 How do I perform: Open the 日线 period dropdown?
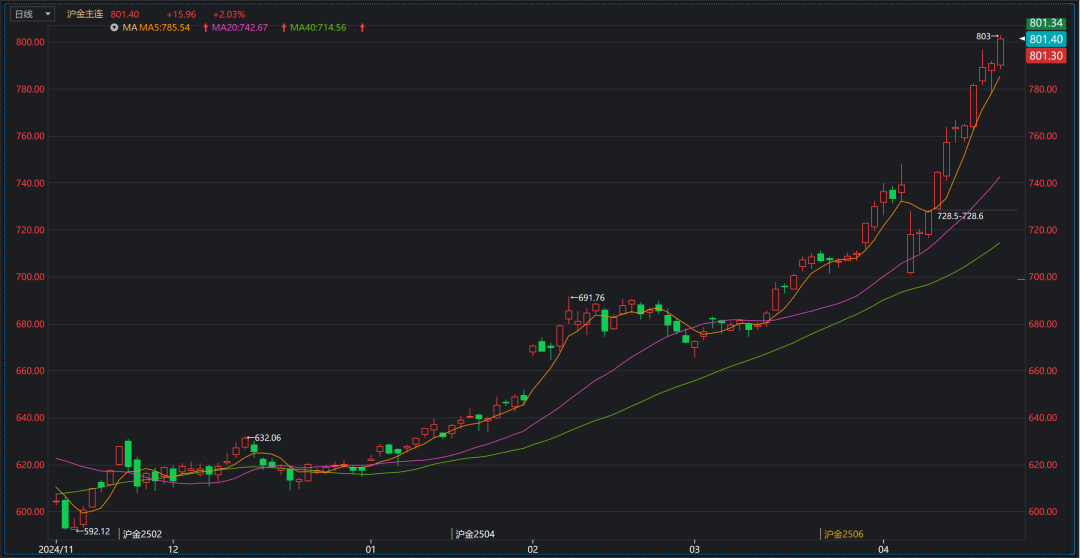tap(33, 14)
